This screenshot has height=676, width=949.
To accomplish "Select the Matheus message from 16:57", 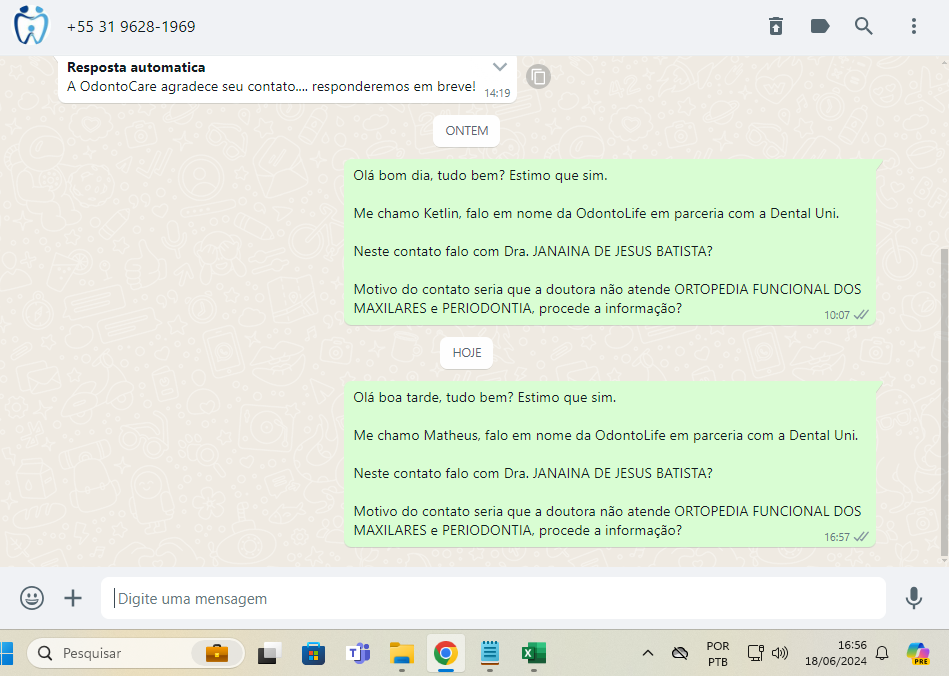I will coord(609,464).
